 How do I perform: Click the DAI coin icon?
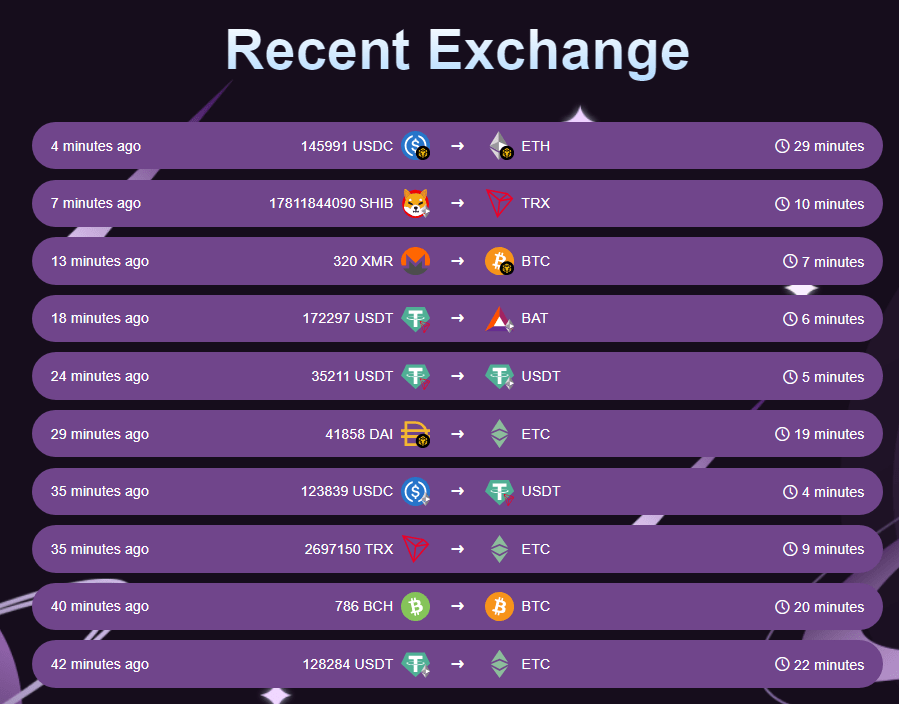[416, 434]
